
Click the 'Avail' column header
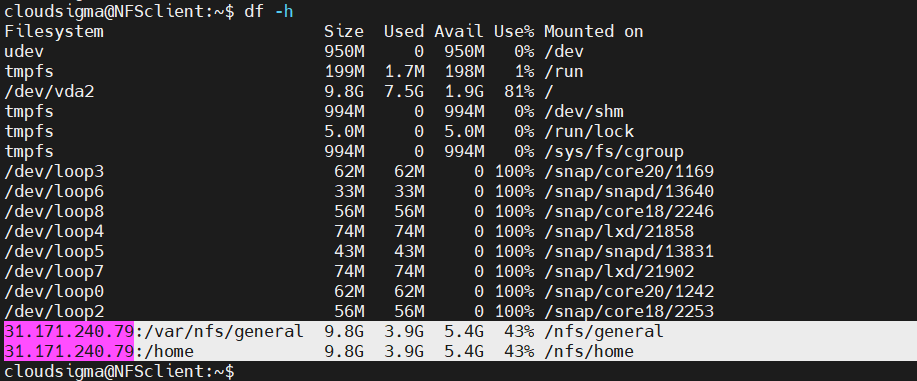coord(459,31)
